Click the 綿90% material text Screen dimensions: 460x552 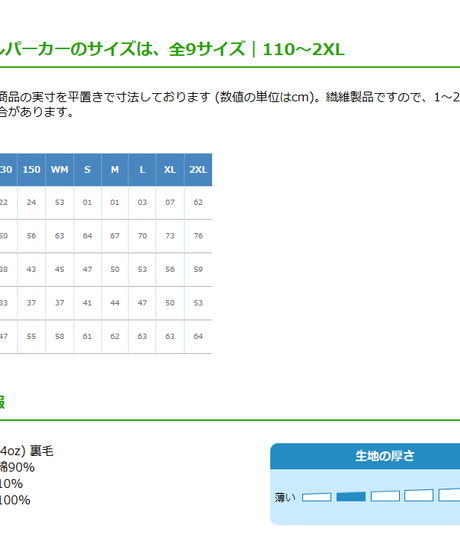(17, 467)
